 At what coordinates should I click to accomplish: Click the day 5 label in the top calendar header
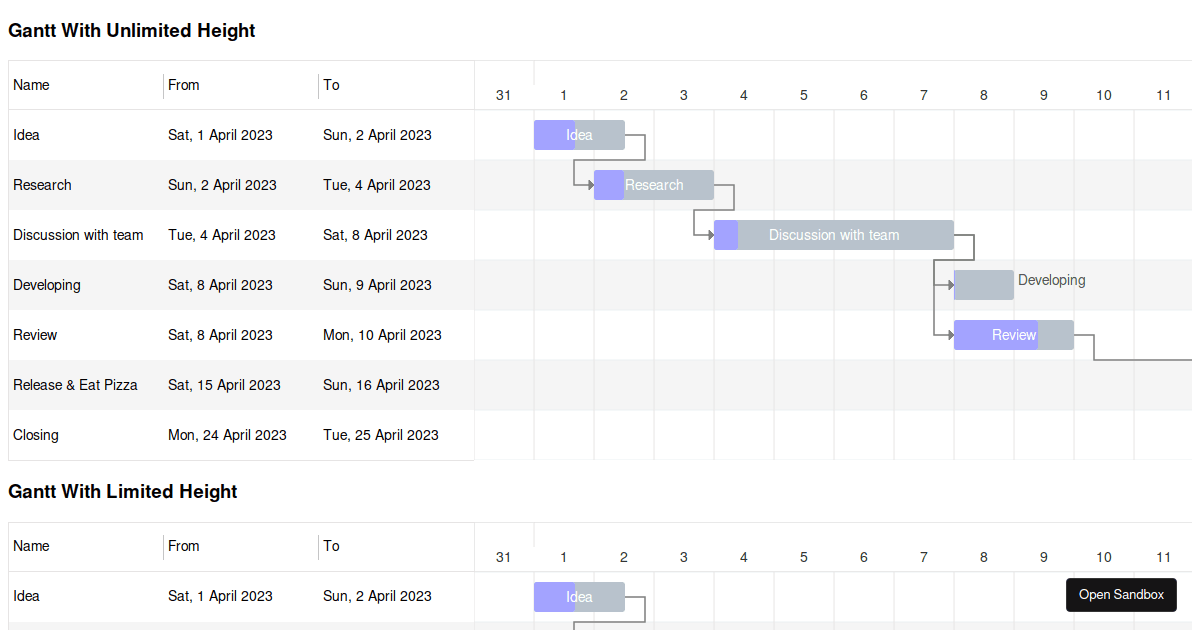pos(804,95)
